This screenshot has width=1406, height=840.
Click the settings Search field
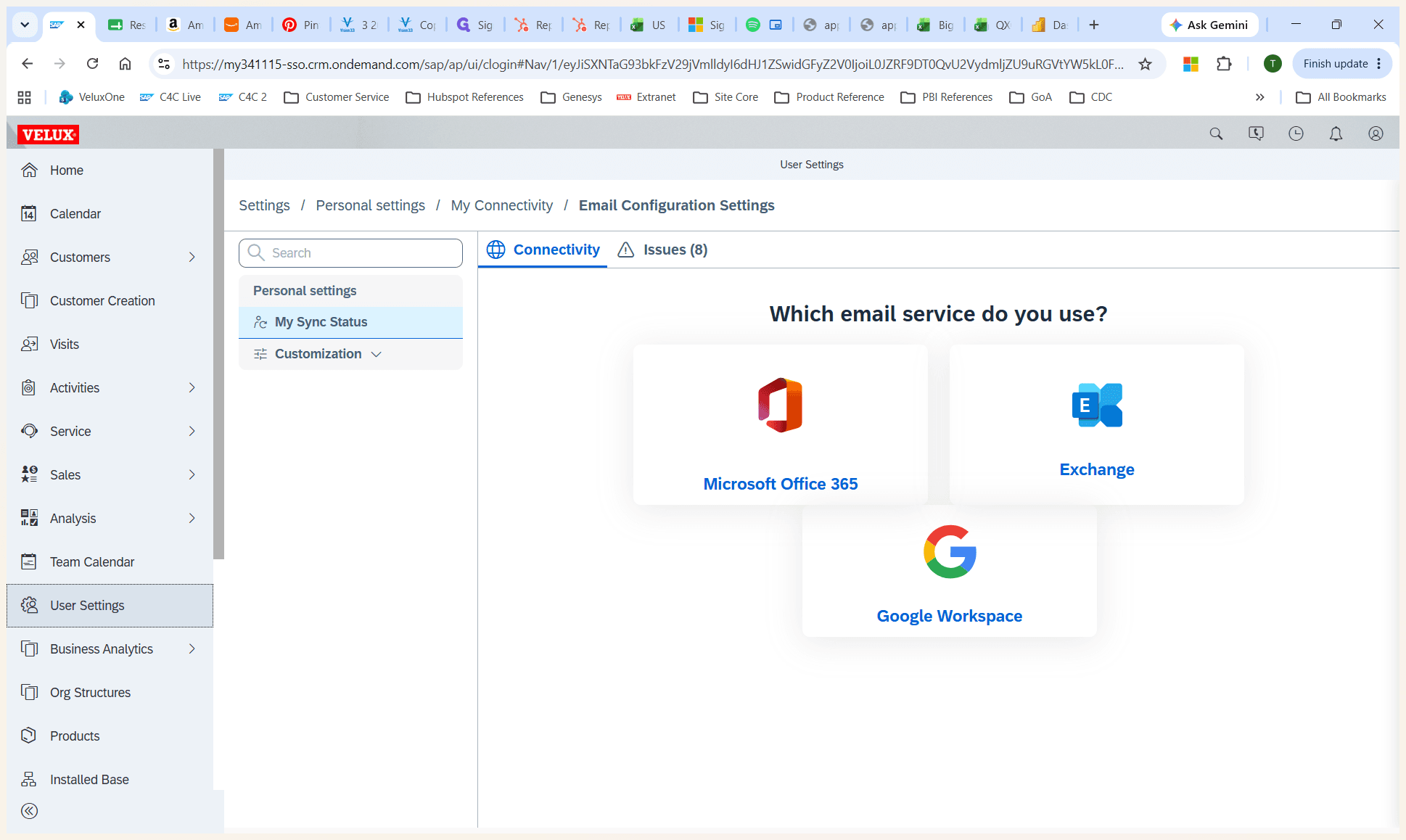coord(350,252)
